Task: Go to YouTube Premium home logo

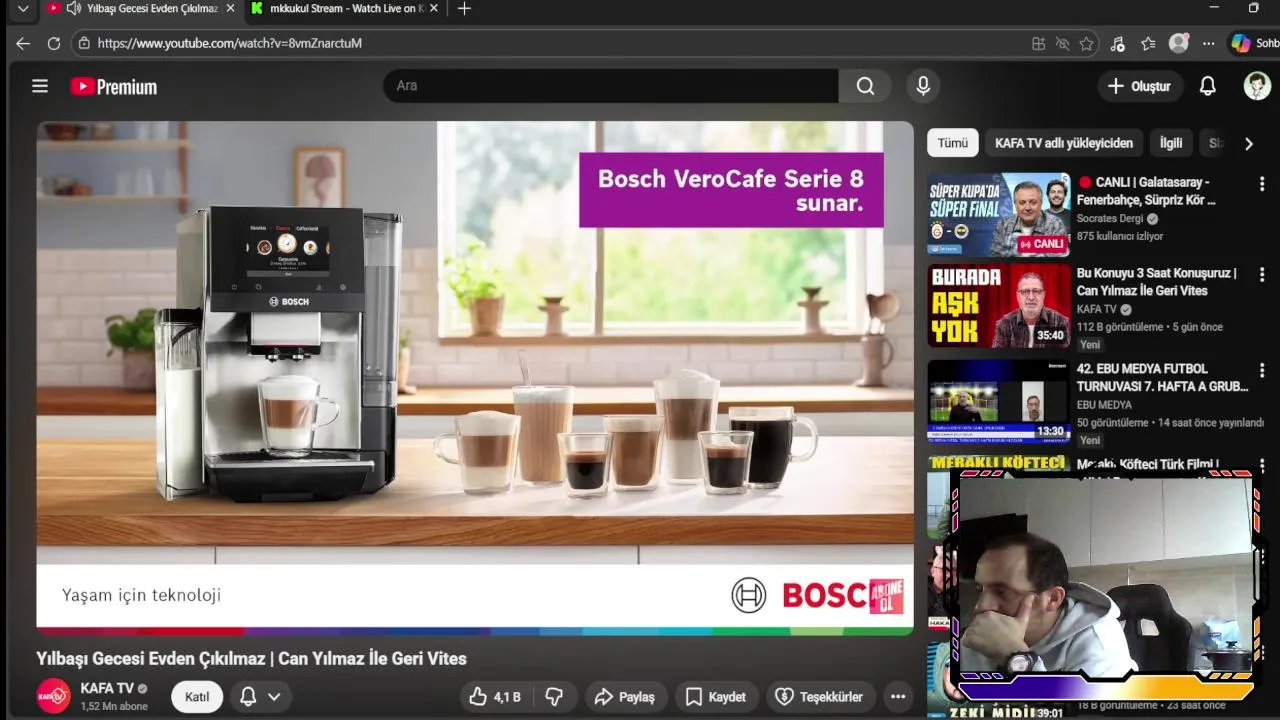Action: click(114, 87)
